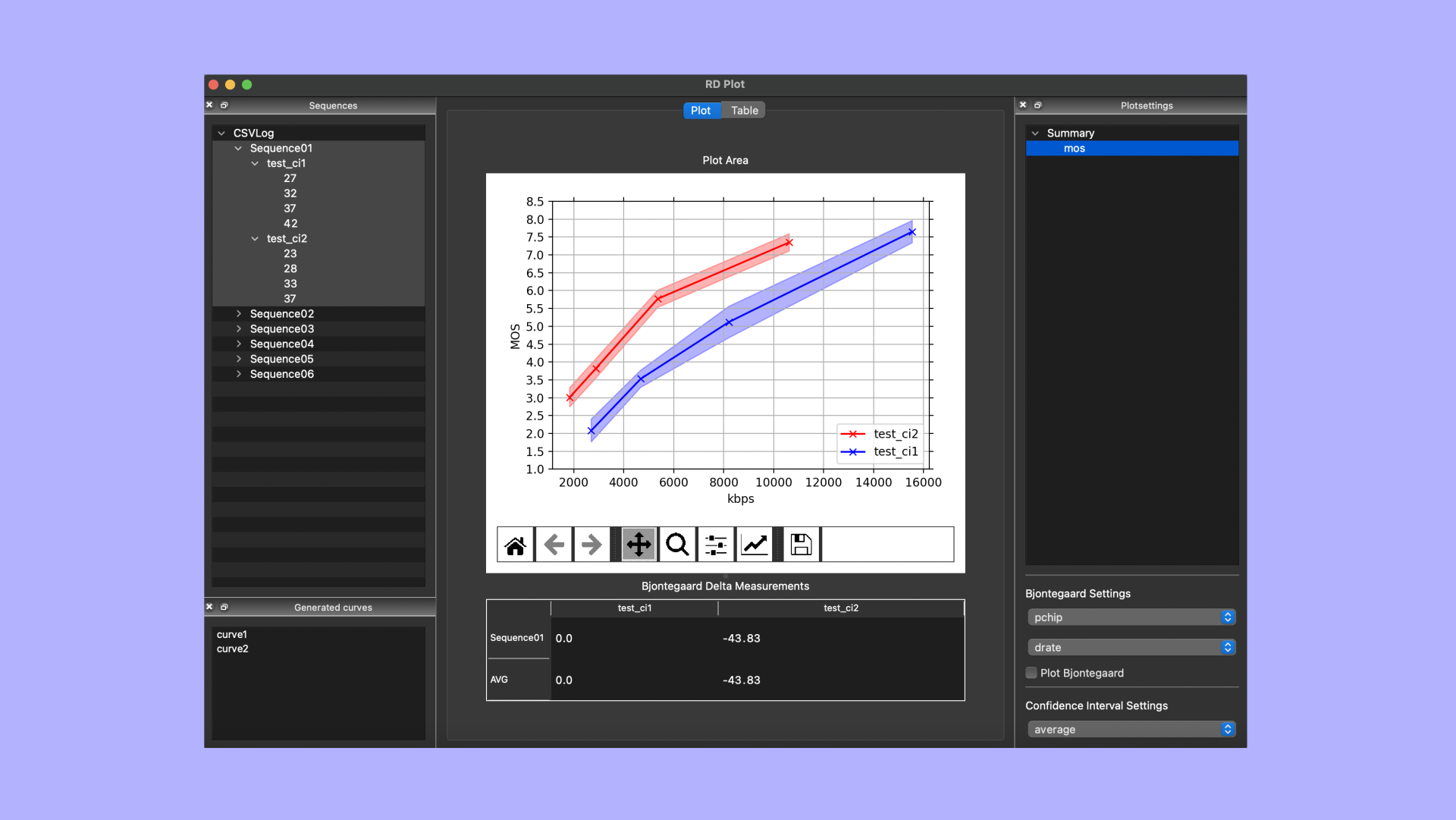
Task: Open the pchip interpolation dropdown
Action: [1131, 617]
